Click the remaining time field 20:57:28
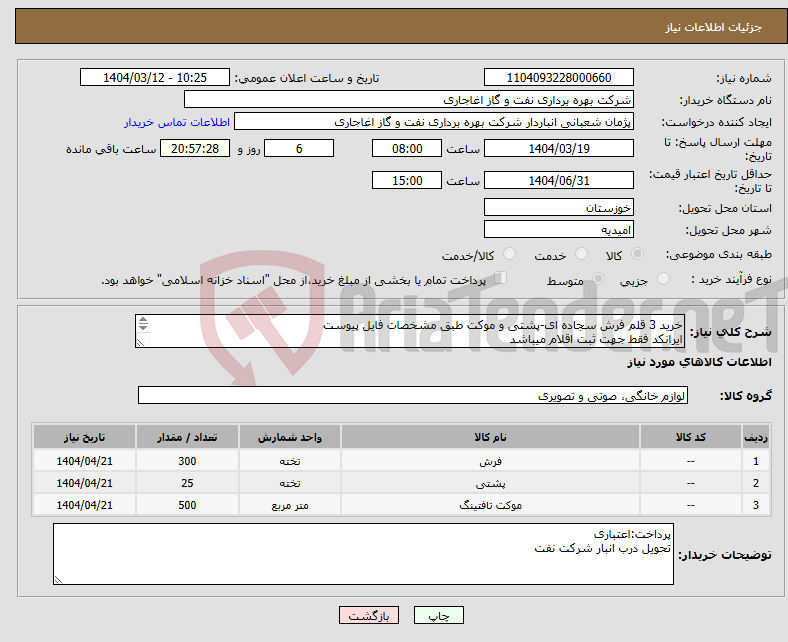The height and width of the screenshot is (642, 788). 195,148
